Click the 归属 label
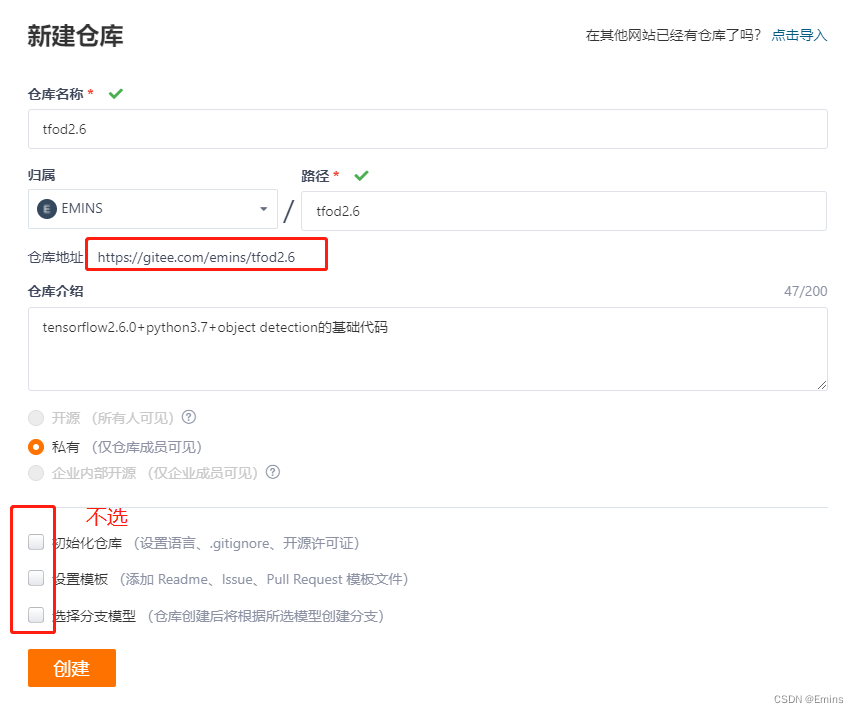 (42, 175)
